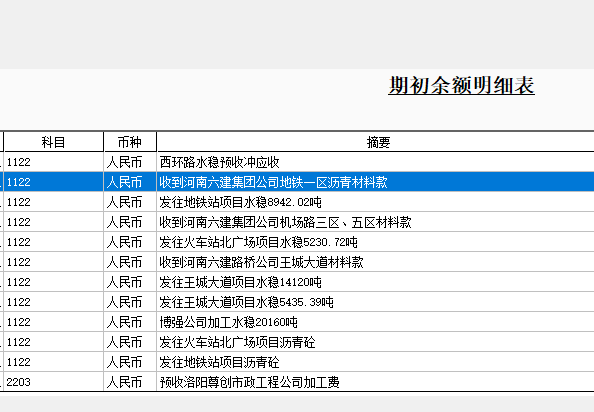Image resolution: width=594 pixels, height=412 pixels.
Task: Select the row 发往火车站北广场项目沥青砼
Action: point(297,343)
